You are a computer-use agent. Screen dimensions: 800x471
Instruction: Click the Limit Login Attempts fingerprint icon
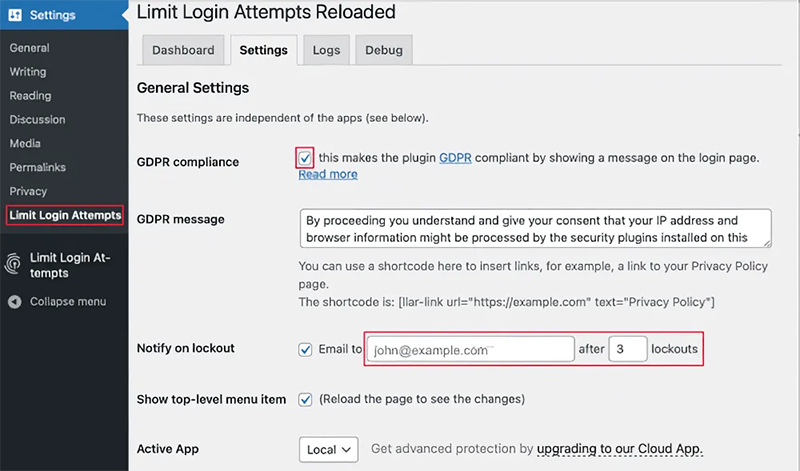click(13, 264)
